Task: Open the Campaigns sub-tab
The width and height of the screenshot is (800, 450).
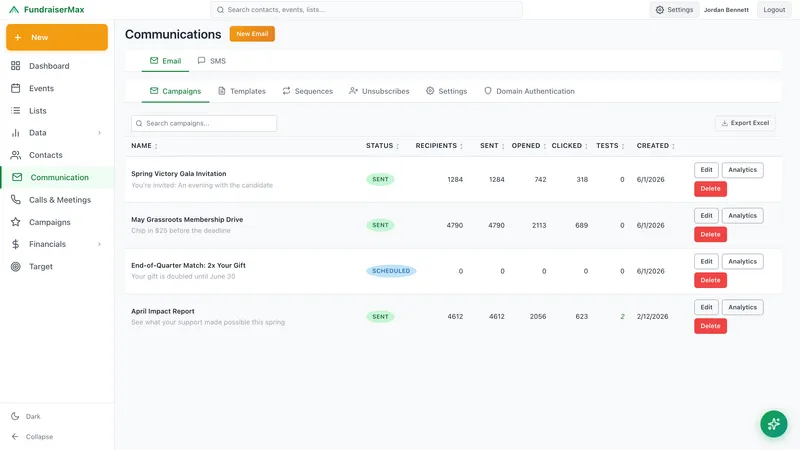Action: (176, 91)
